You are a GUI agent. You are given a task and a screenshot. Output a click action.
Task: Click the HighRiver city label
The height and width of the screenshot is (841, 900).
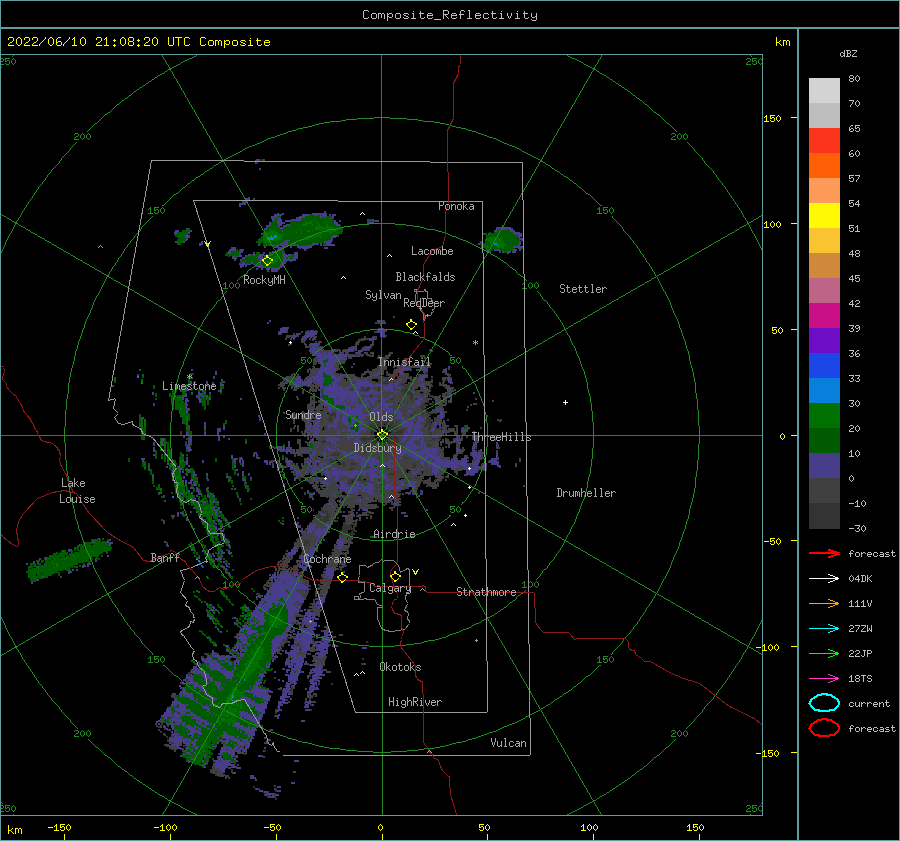pos(415,702)
